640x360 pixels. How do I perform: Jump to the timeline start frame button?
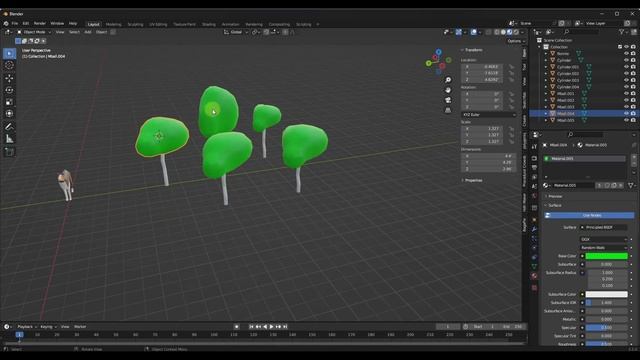251,327
